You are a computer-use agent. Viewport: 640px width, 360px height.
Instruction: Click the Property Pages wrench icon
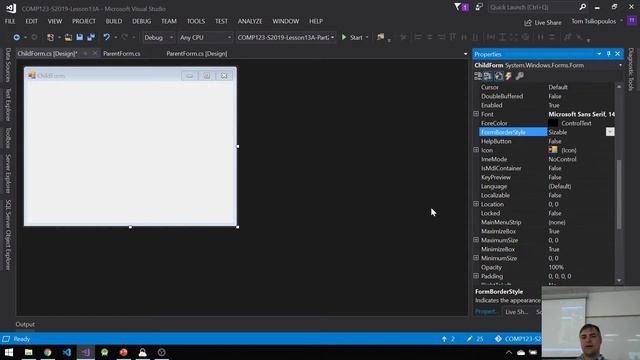(520, 76)
